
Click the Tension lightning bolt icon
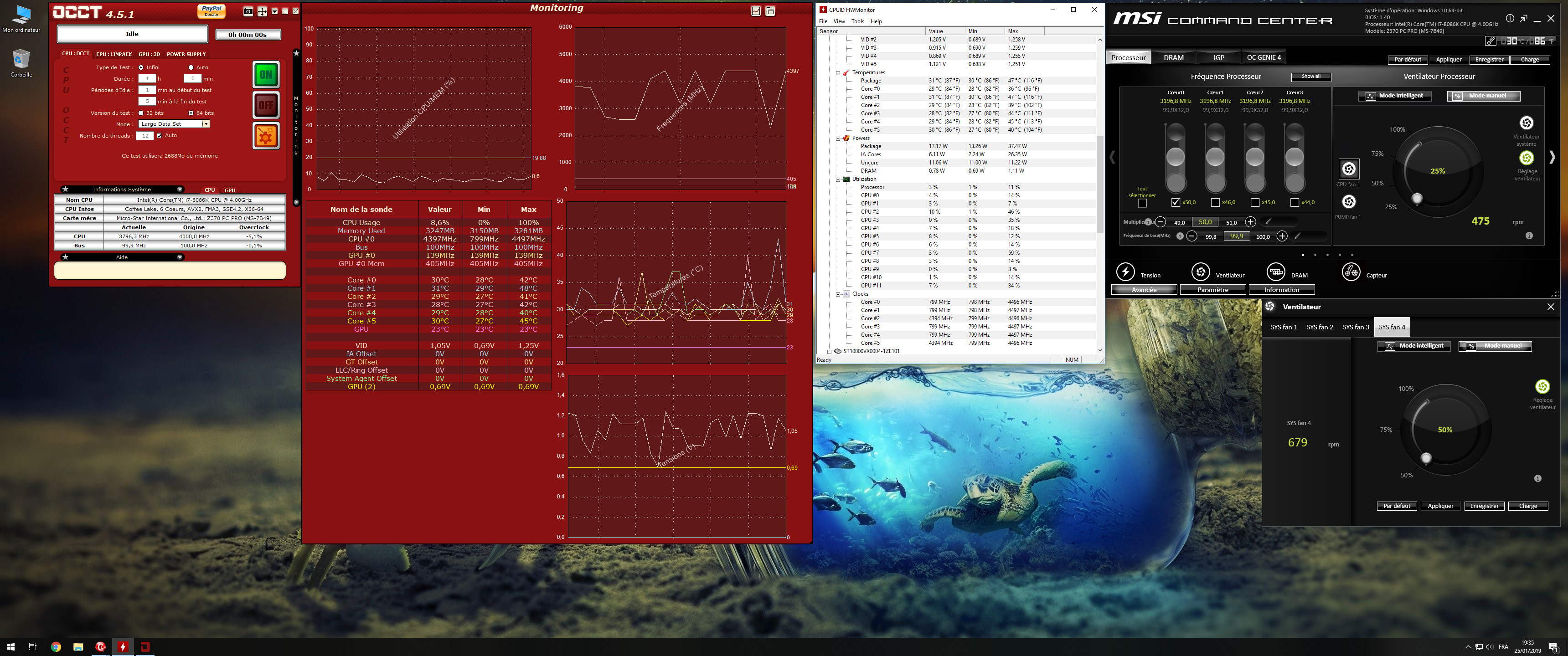[x=1125, y=272]
